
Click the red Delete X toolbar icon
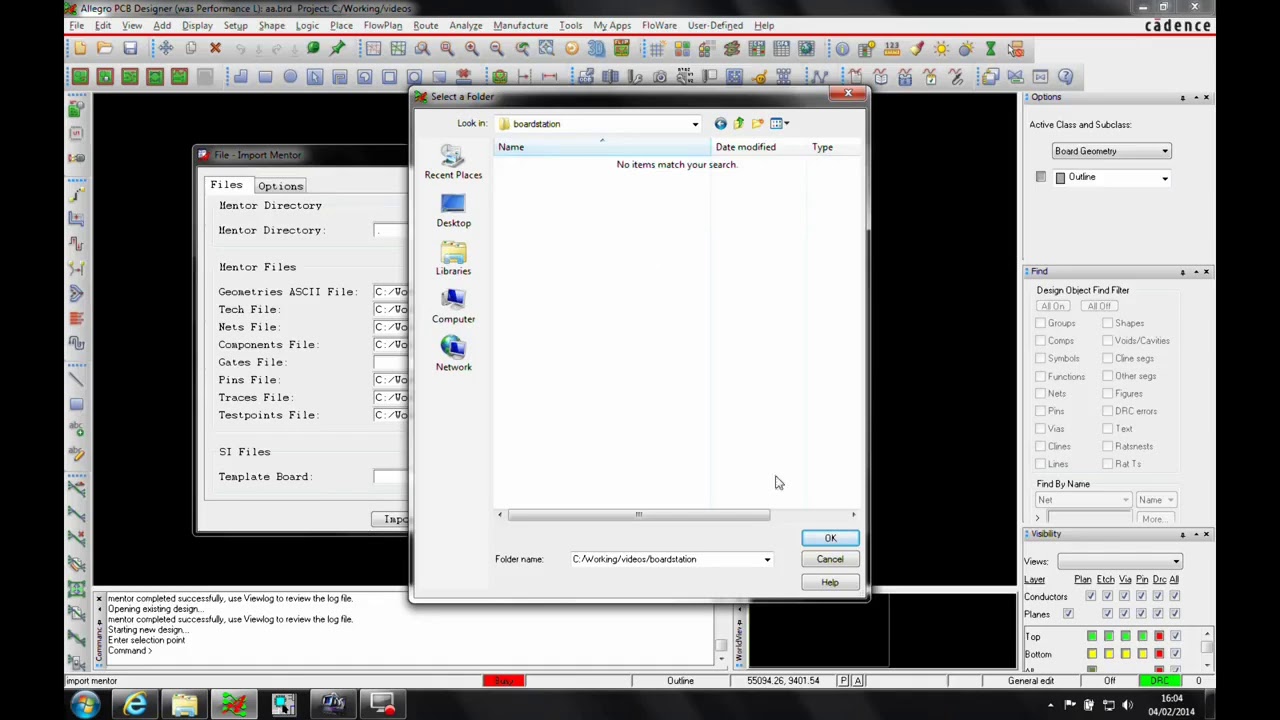(x=215, y=48)
